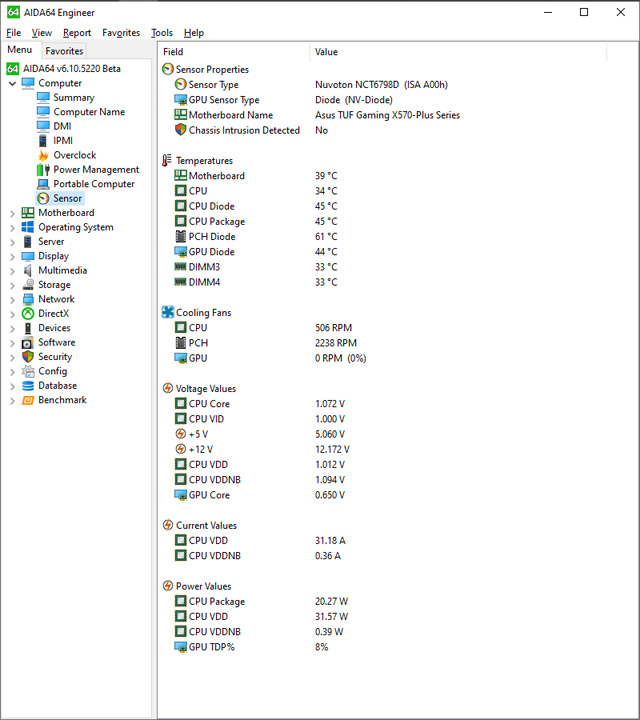Switch to the Favorites tab

[x=64, y=51]
